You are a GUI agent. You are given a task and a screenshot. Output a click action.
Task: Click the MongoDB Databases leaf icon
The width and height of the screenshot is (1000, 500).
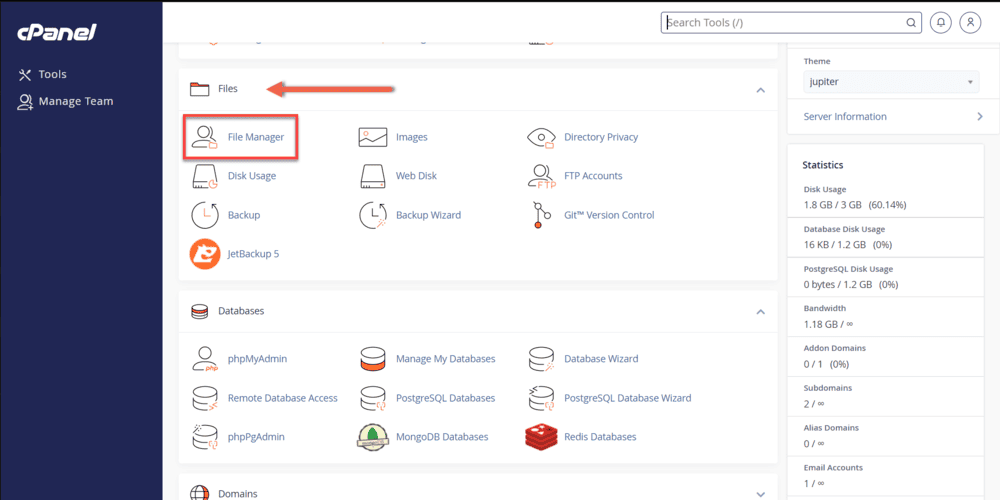coord(373,437)
